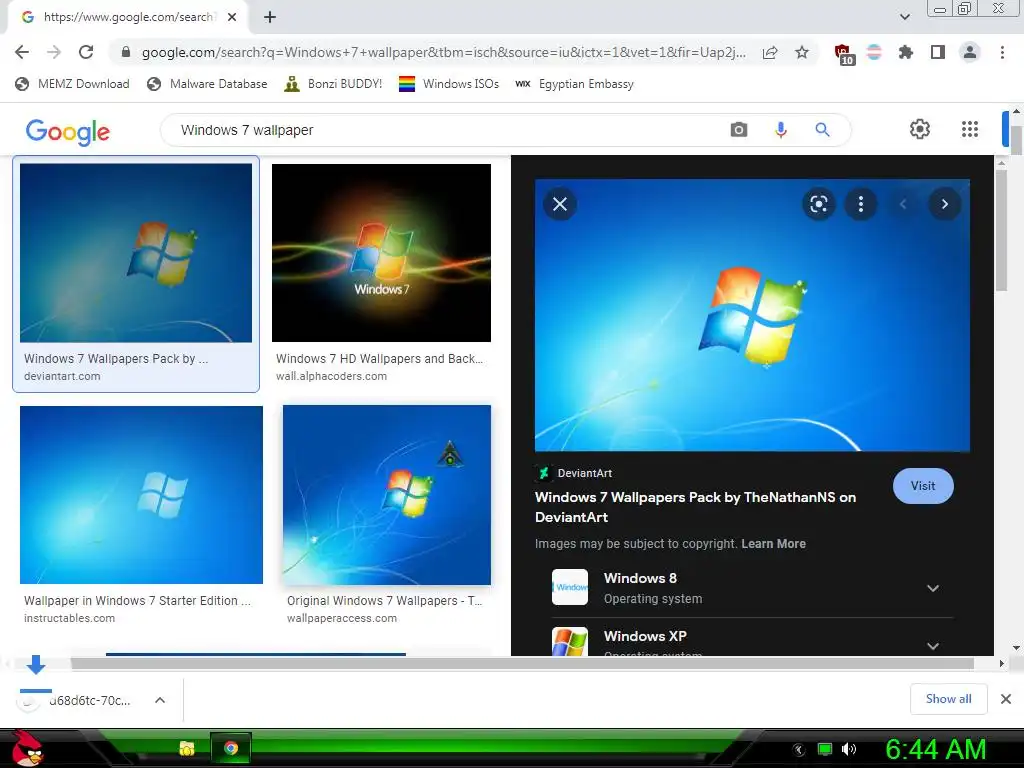The image size is (1024, 768).
Task: Toggle the browser side panel
Action: click(x=938, y=52)
